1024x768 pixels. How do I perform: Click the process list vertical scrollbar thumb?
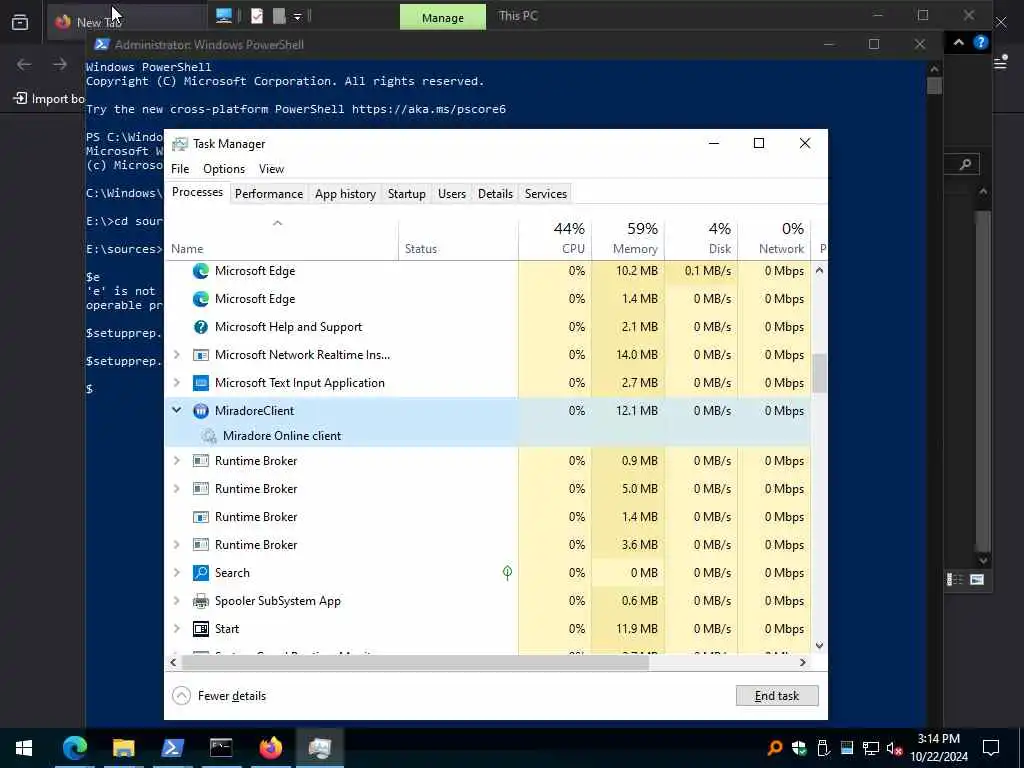(x=819, y=374)
